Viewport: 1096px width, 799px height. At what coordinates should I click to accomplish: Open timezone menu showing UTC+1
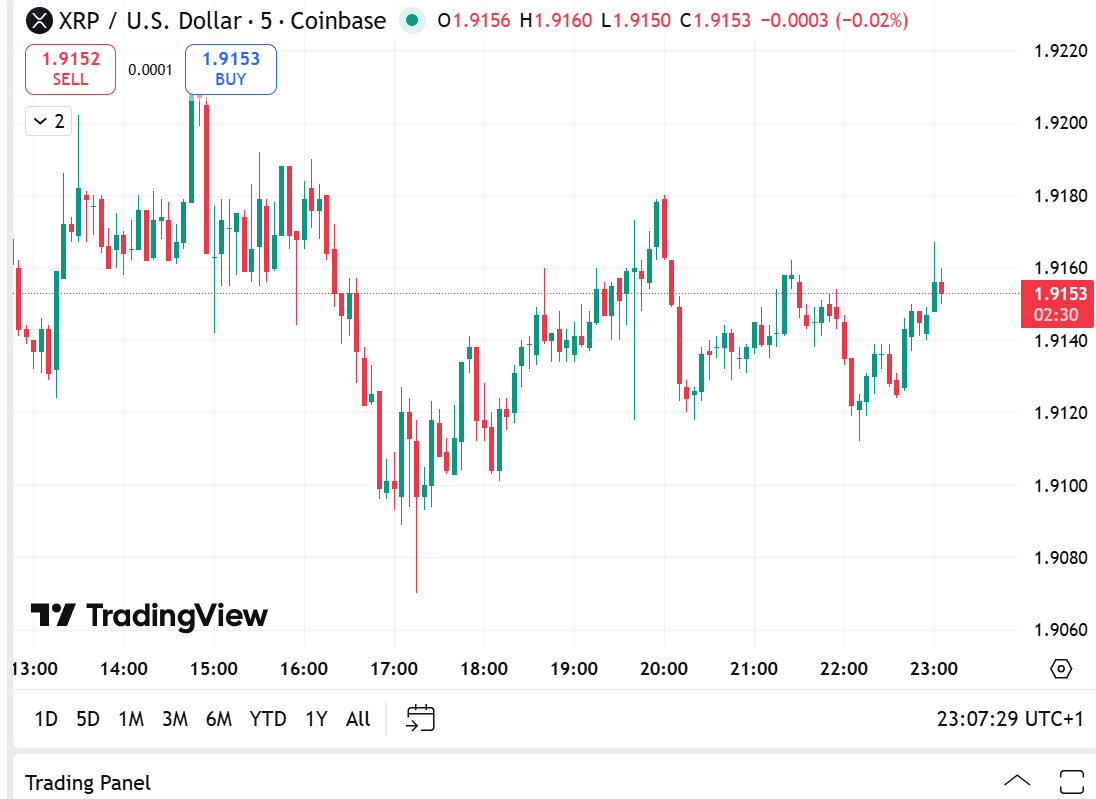pyautogui.click(x=1010, y=718)
